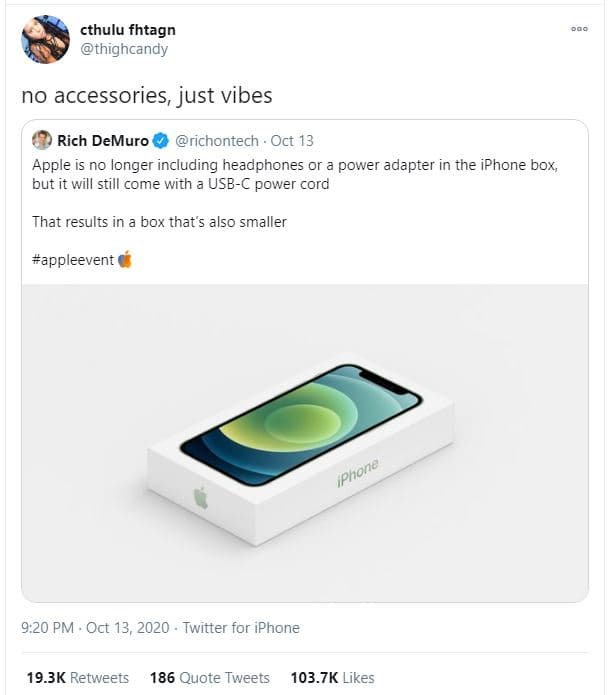Open the #appleevent hashtag
This screenshot has width=611, height=695.
point(72,260)
